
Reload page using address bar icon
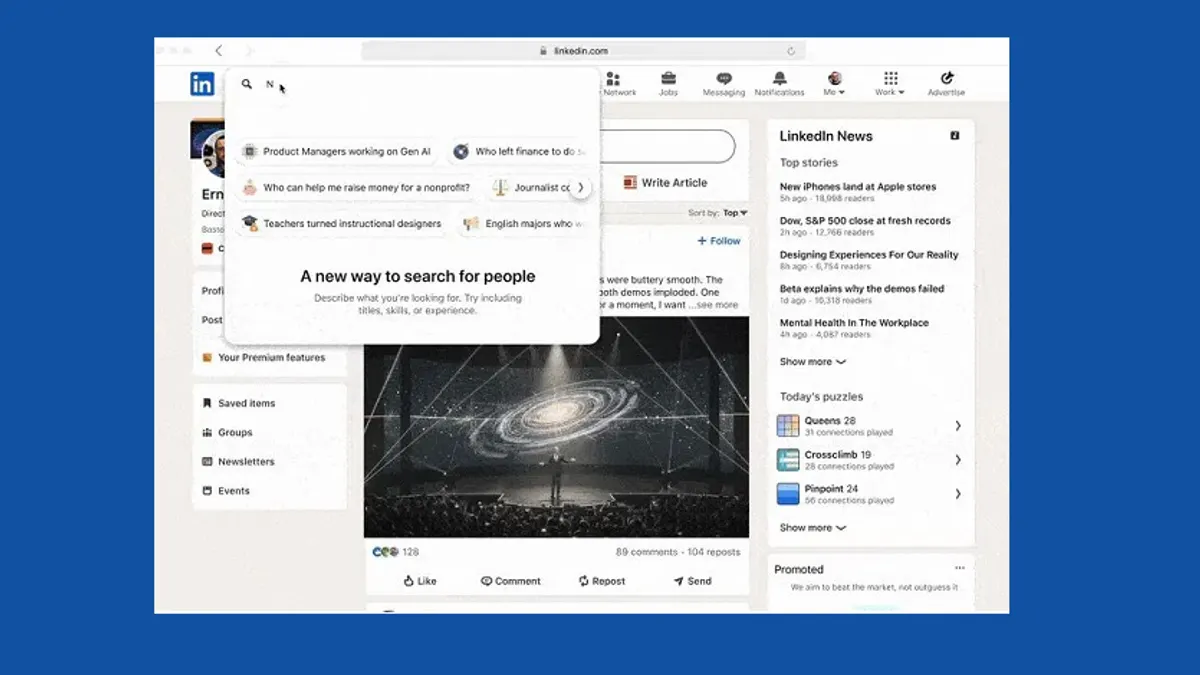(x=791, y=51)
